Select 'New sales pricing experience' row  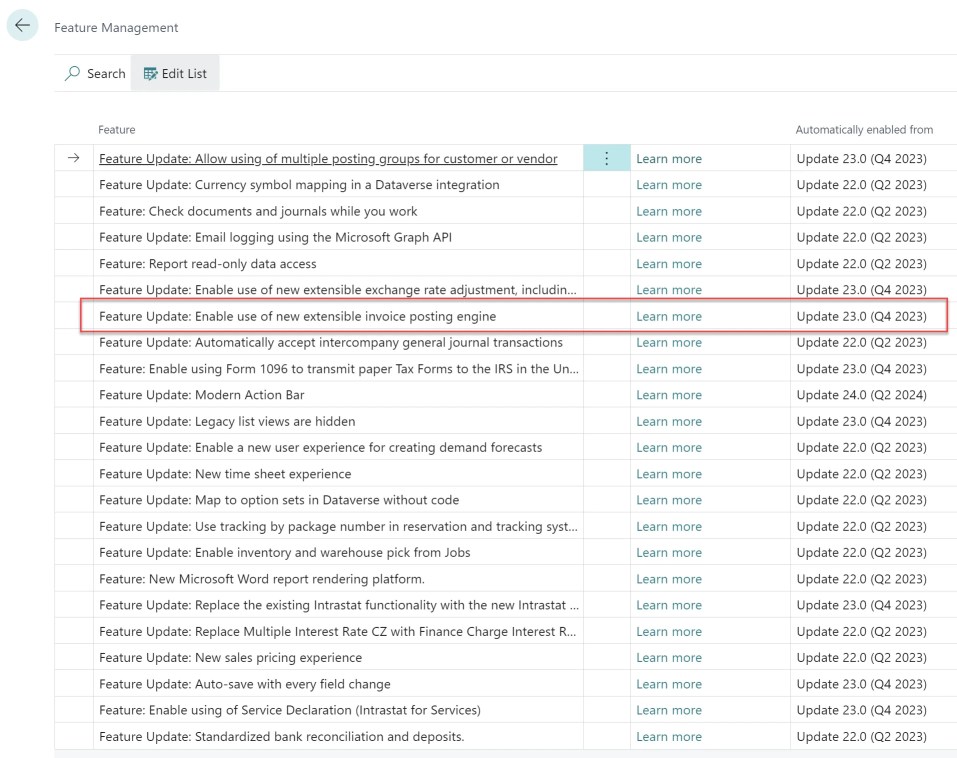pyautogui.click(x=231, y=657)
